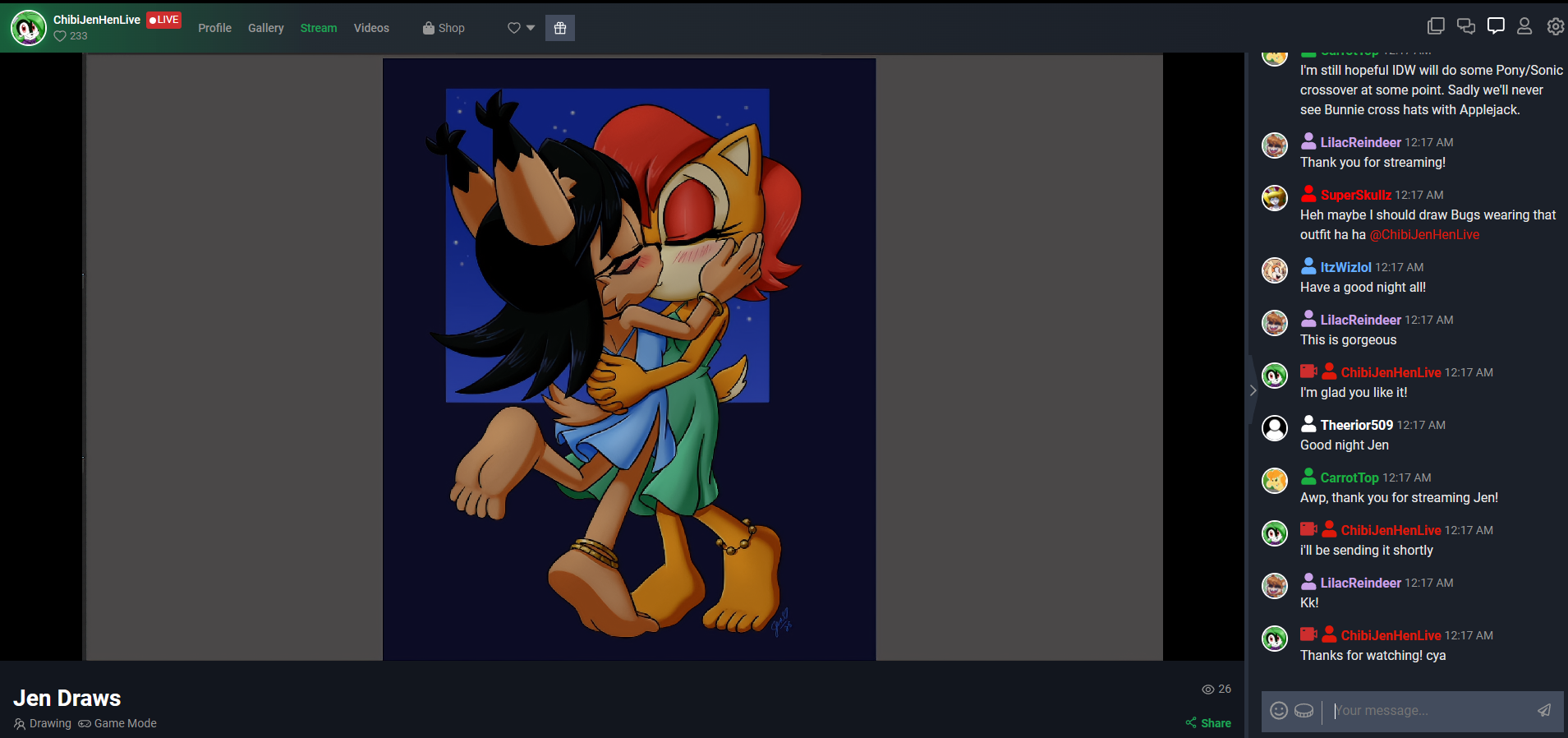Click streamer camera badge beside 'Thanks for watching! cya'
The image size is (1568, 738).
point(1308,634)
